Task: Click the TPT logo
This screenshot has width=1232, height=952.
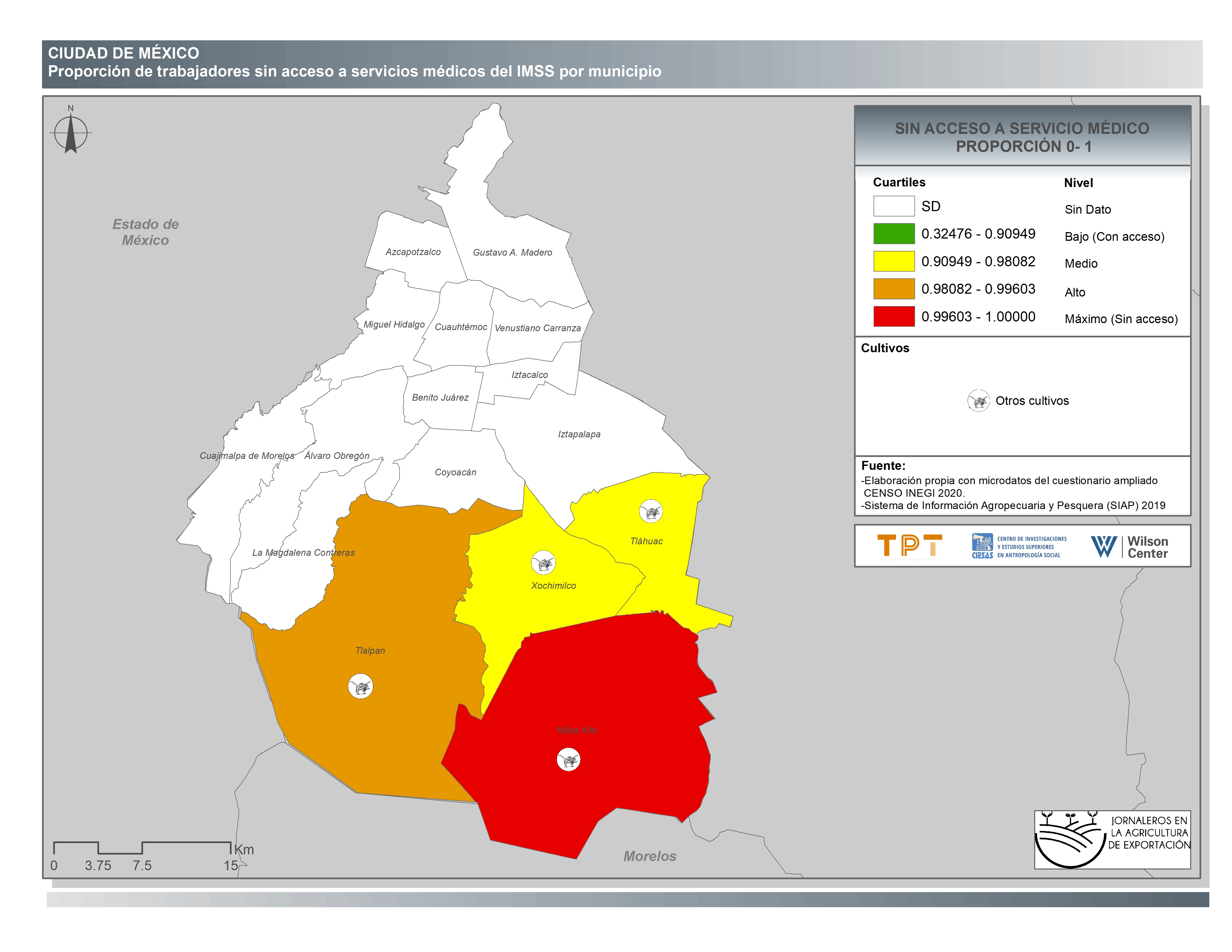Action: pos(909,546)
